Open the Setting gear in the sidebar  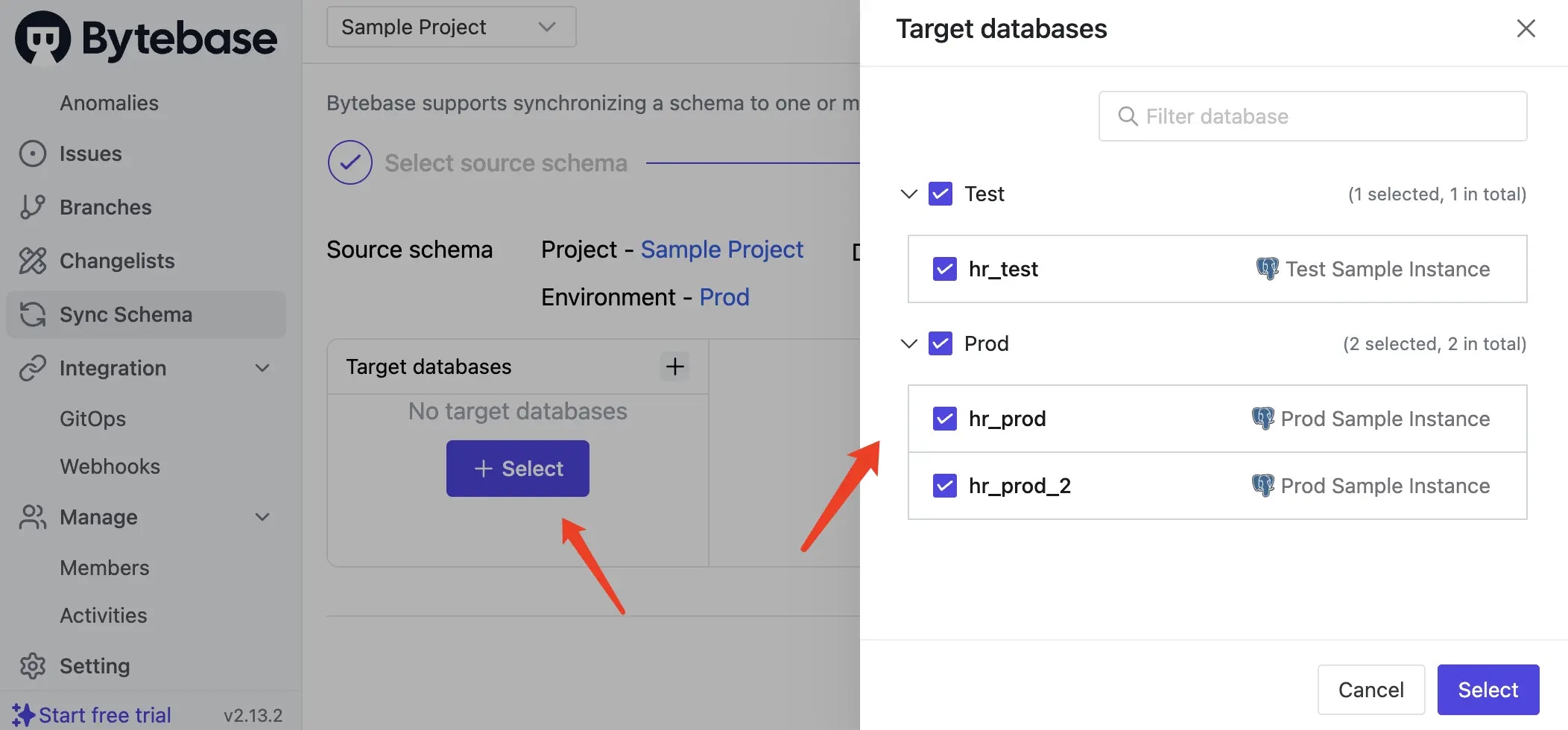tap(33, 666)
